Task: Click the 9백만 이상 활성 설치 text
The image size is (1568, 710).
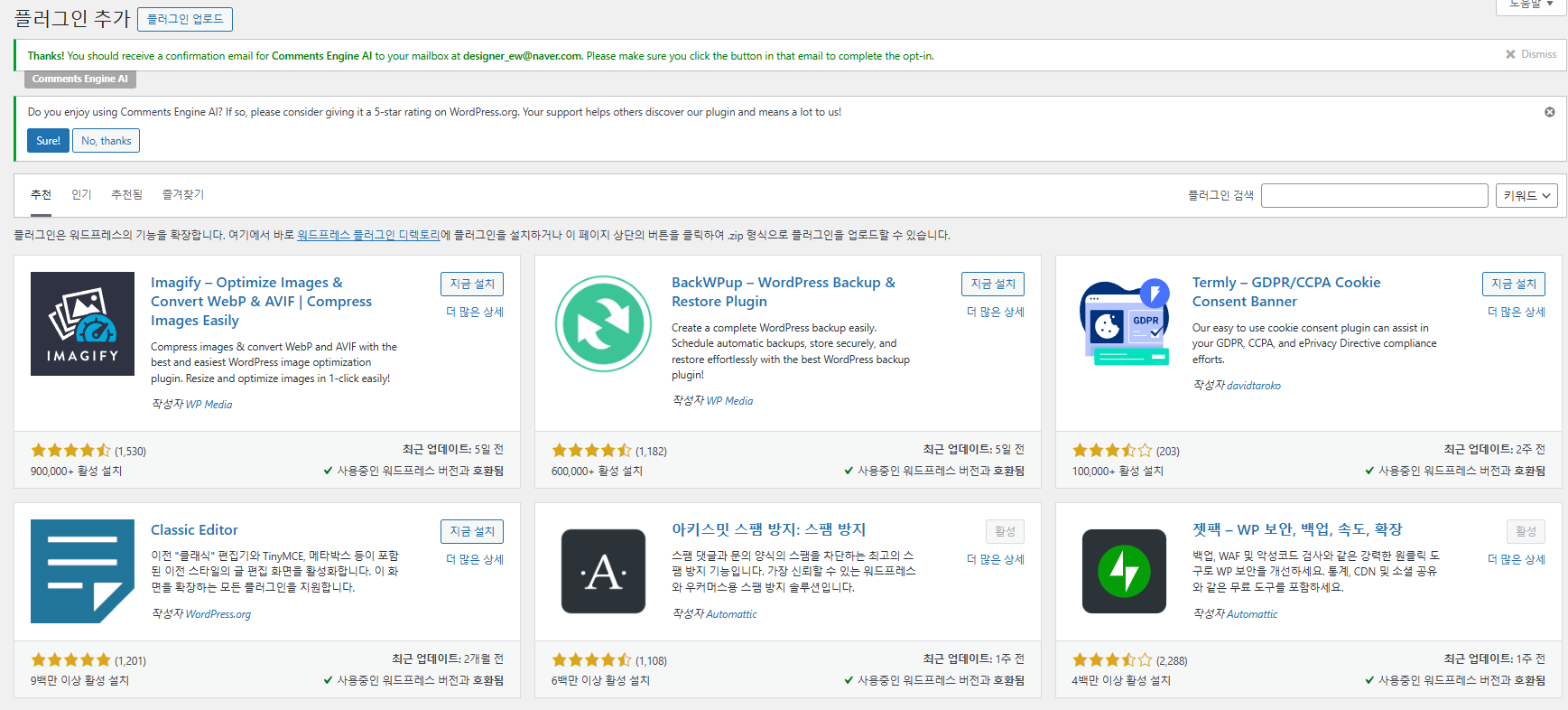Action: pos(79,681)
